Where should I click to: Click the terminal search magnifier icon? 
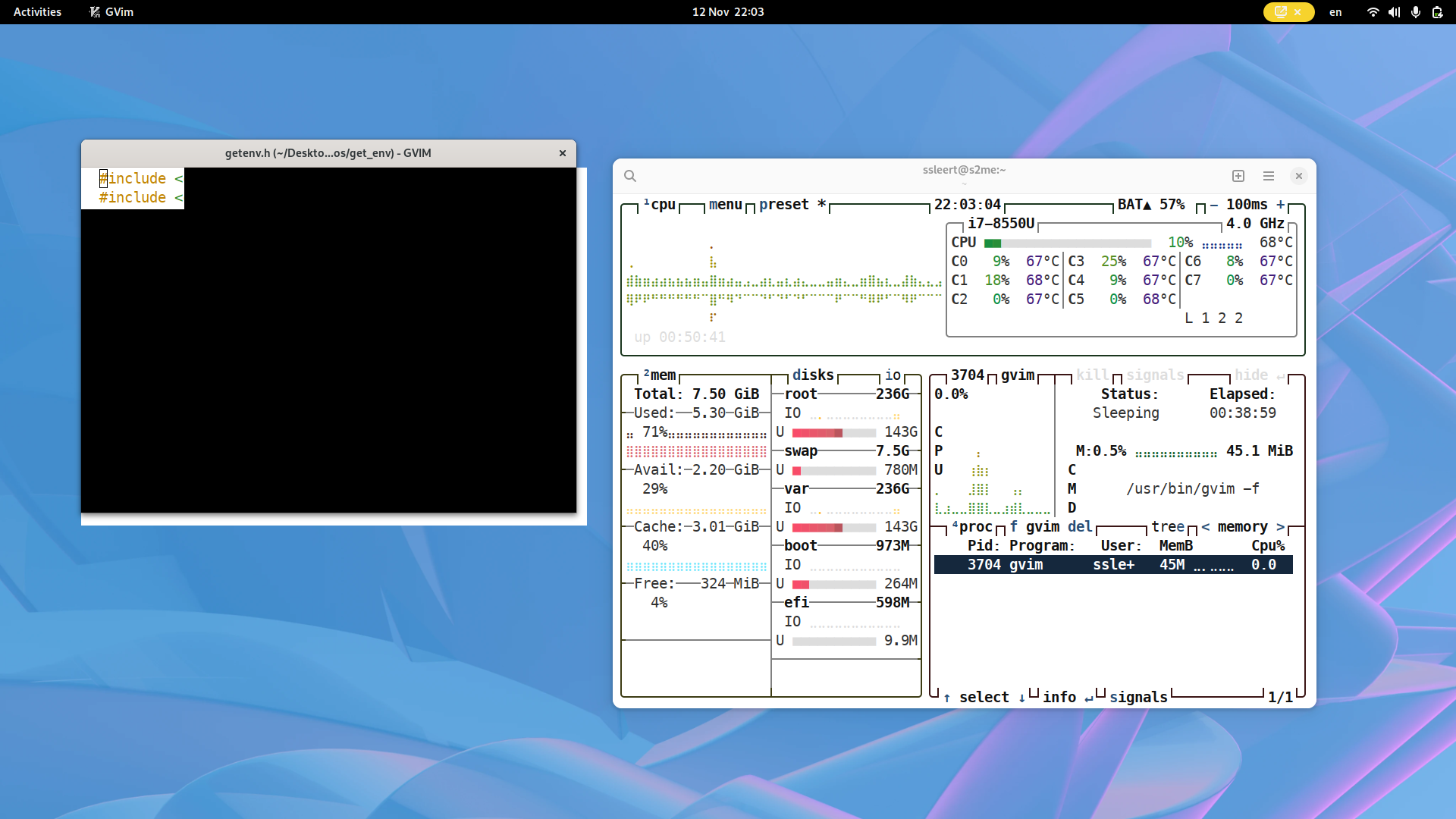point(630,176)
